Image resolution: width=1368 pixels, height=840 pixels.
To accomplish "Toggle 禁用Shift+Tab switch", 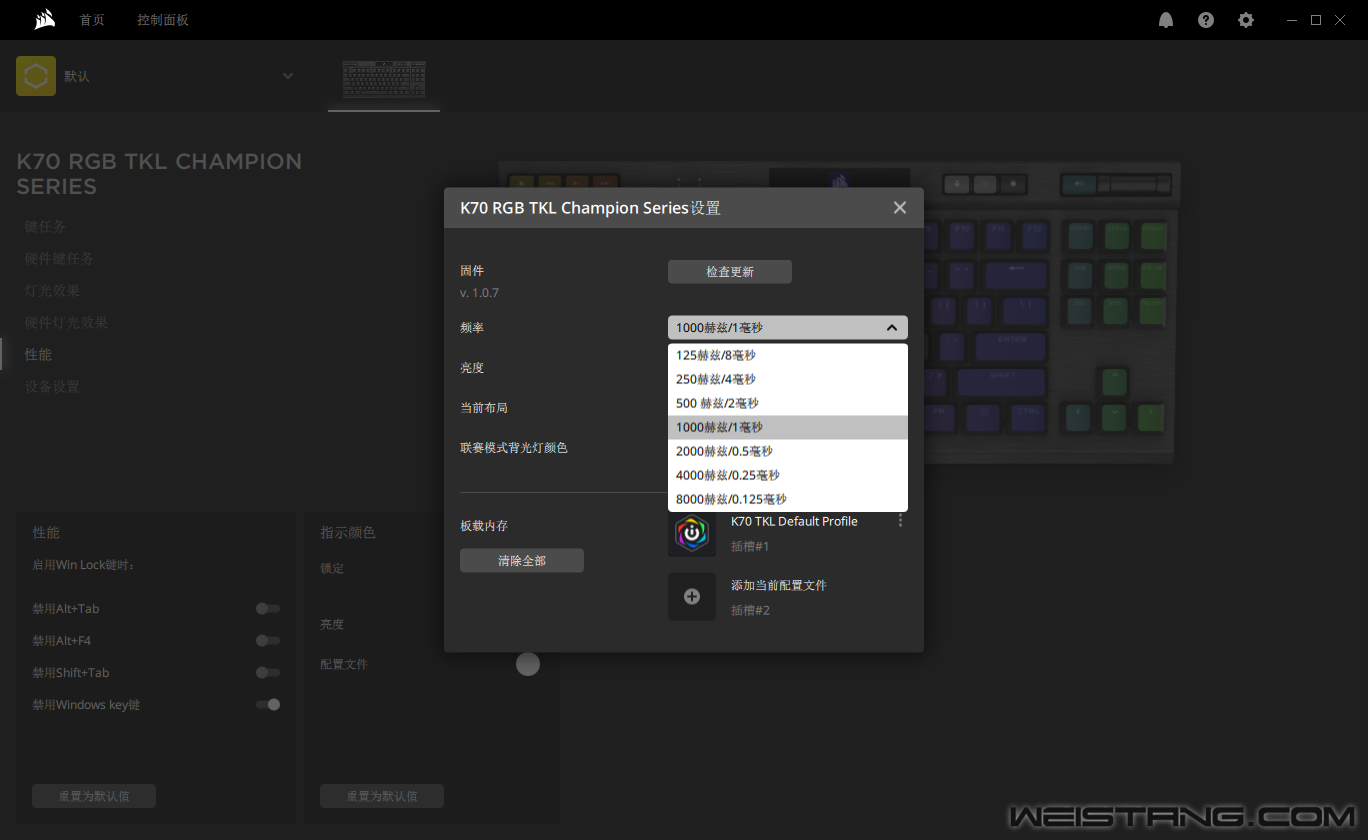I will pyautogui.click(x=268, y=672).
